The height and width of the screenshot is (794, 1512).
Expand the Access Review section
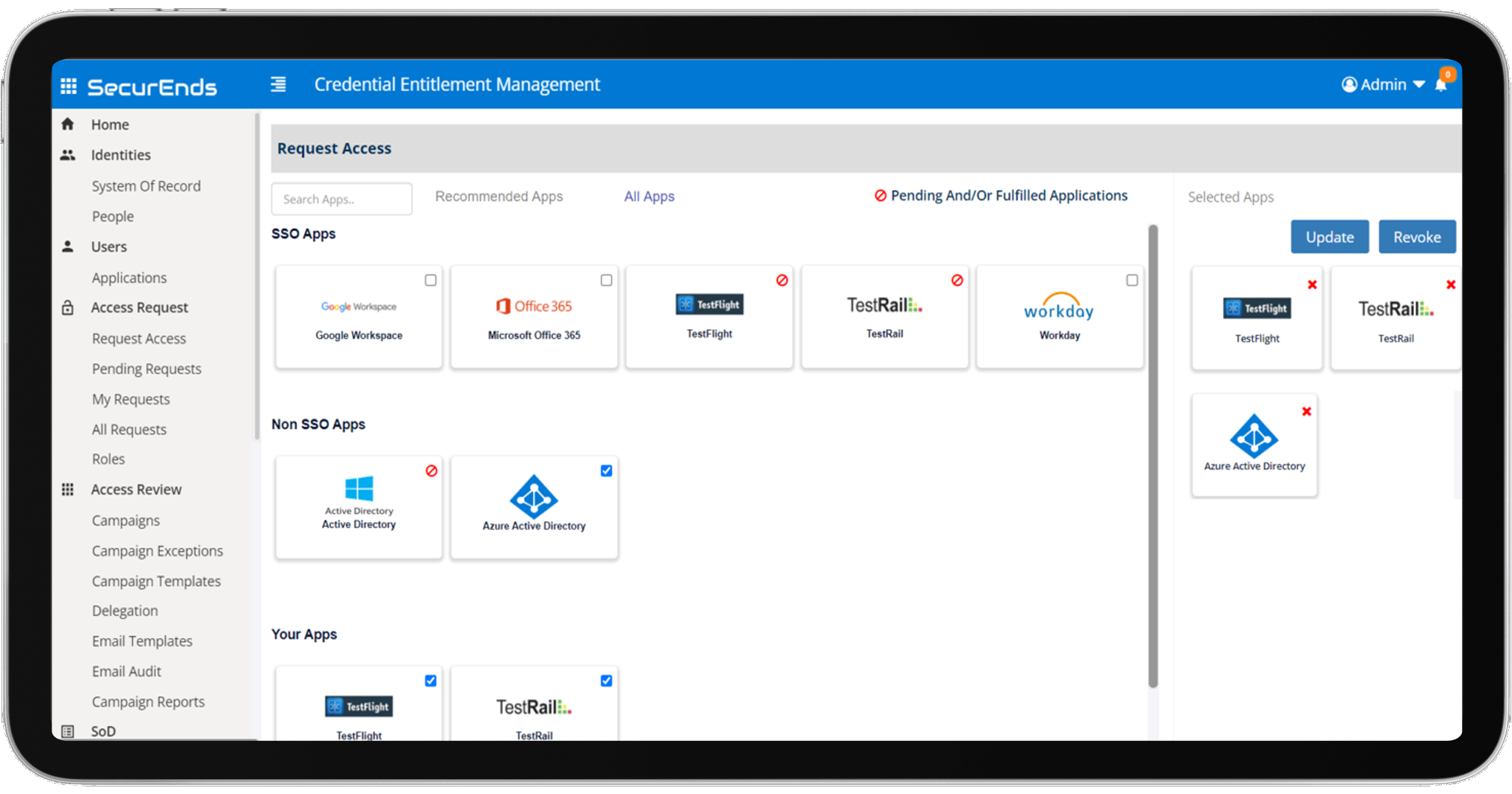tap(136, 490)
